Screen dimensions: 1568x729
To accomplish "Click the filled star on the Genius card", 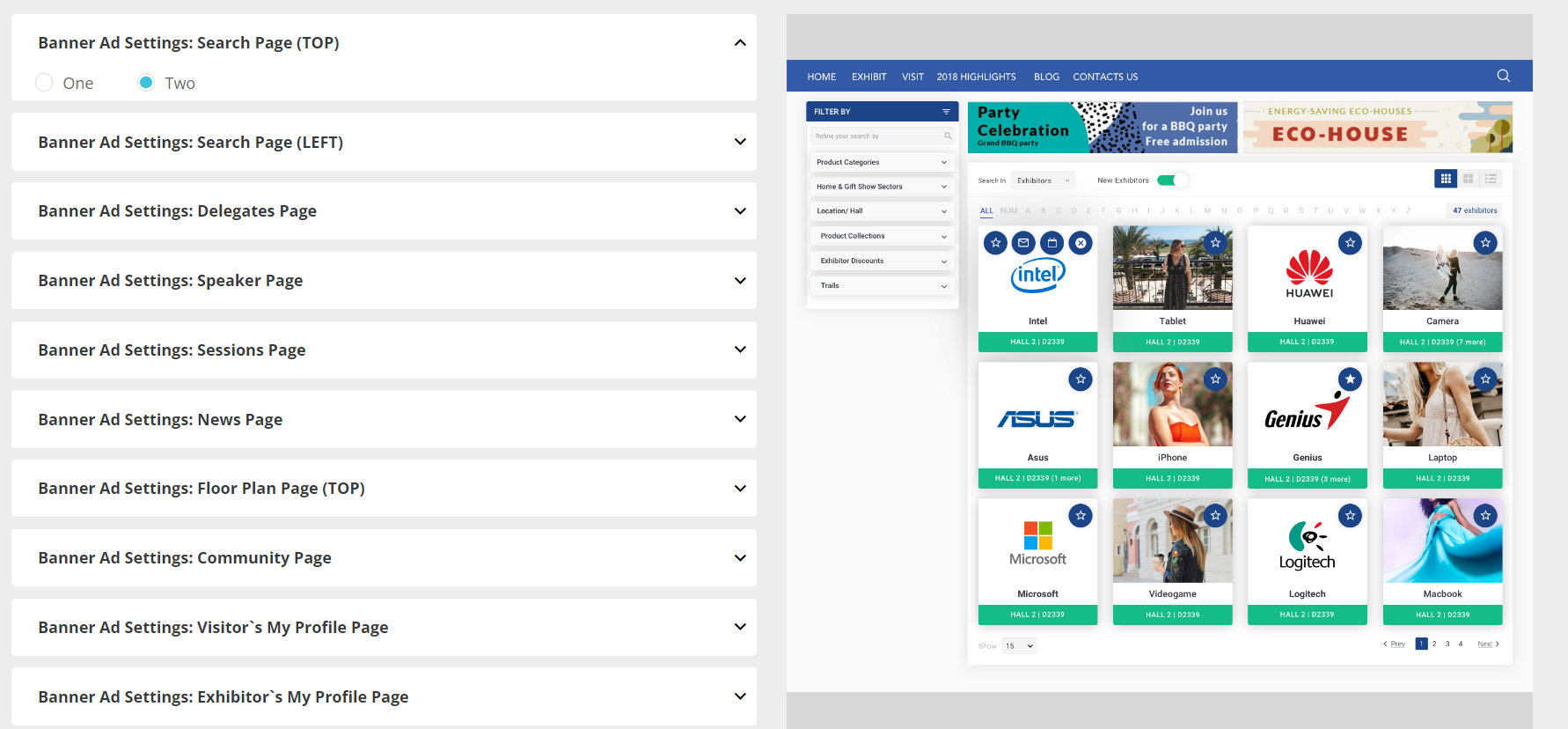I will pos(1350,379).
